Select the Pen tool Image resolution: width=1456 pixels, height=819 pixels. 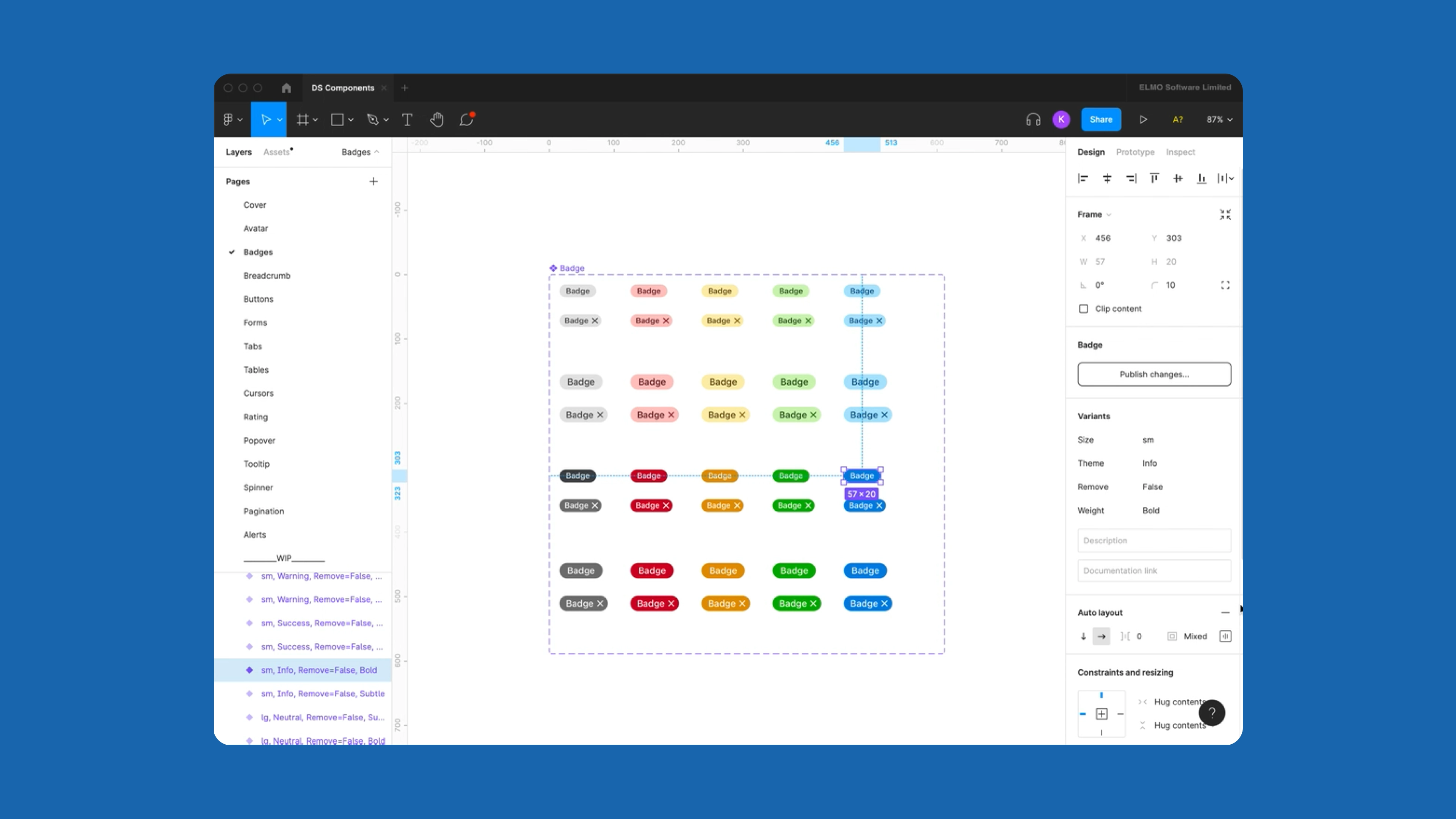[372, 119]
